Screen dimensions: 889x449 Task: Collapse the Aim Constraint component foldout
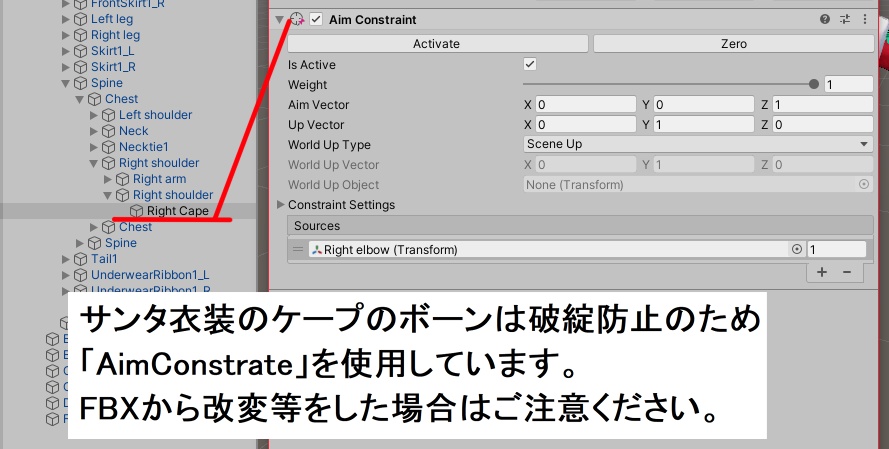click(280, 19)
